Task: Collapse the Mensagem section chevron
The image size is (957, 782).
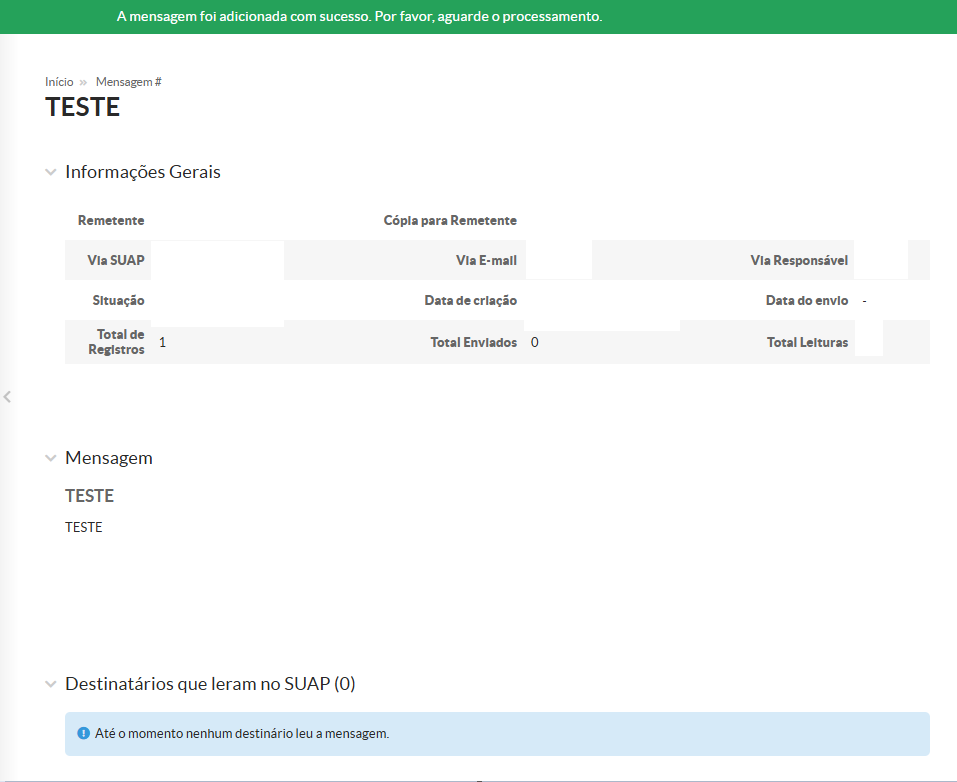Action: click(50, 458)
